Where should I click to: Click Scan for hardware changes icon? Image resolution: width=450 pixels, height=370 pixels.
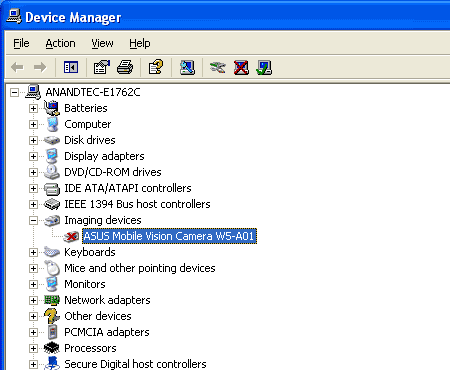click(187, 67)
